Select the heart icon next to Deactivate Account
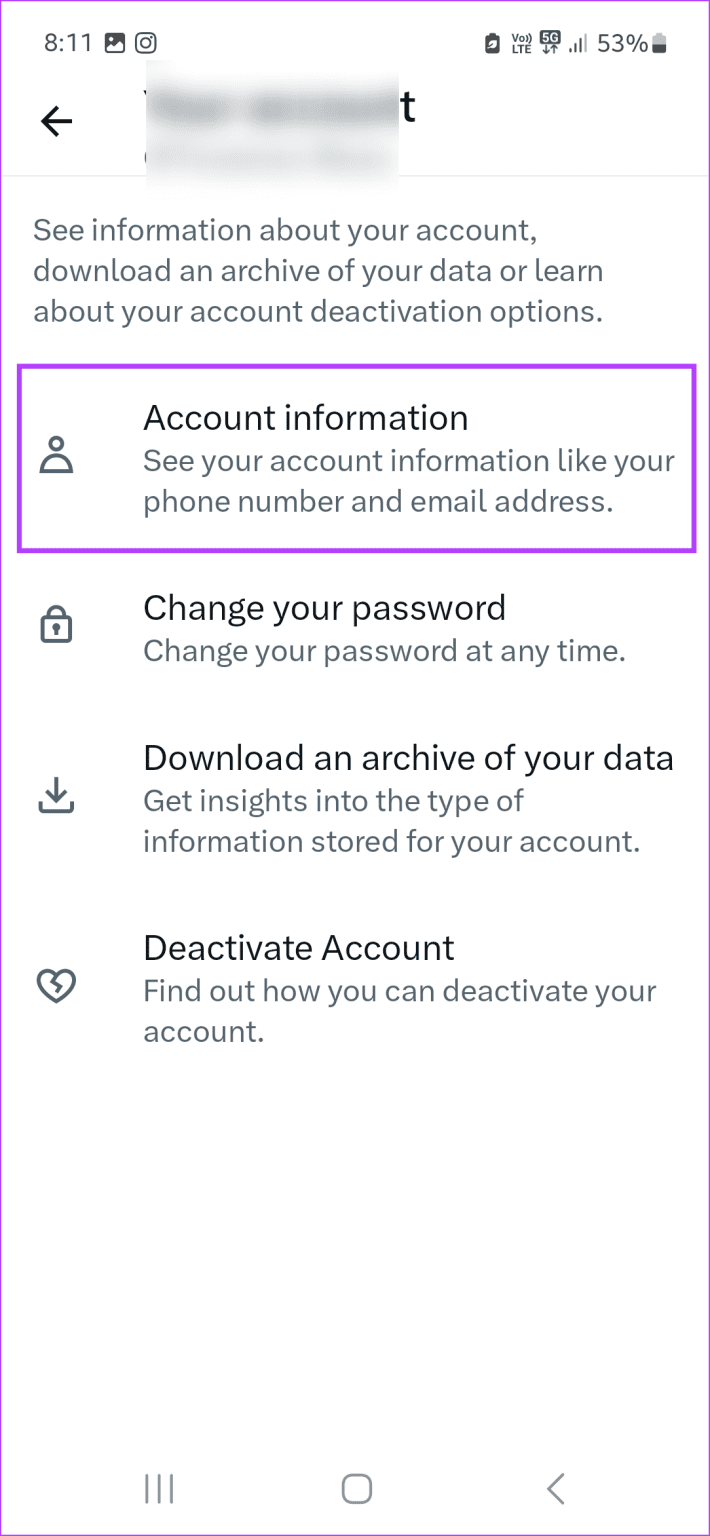Screen dimensions: 710x1536 coord(57,985)
